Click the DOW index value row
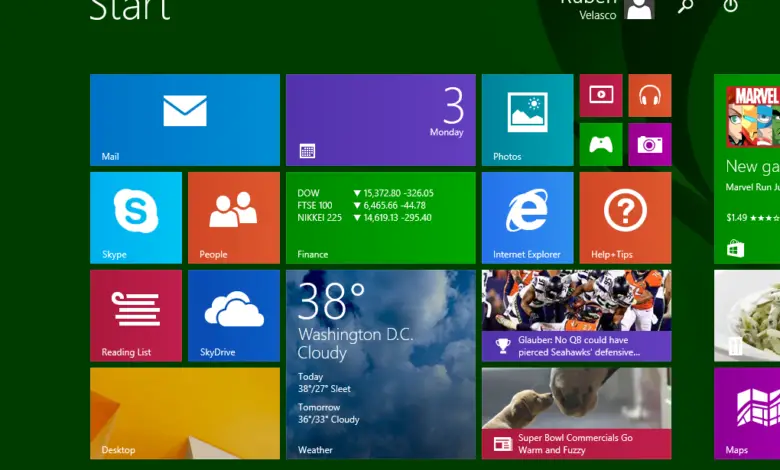 pos(366,193)
